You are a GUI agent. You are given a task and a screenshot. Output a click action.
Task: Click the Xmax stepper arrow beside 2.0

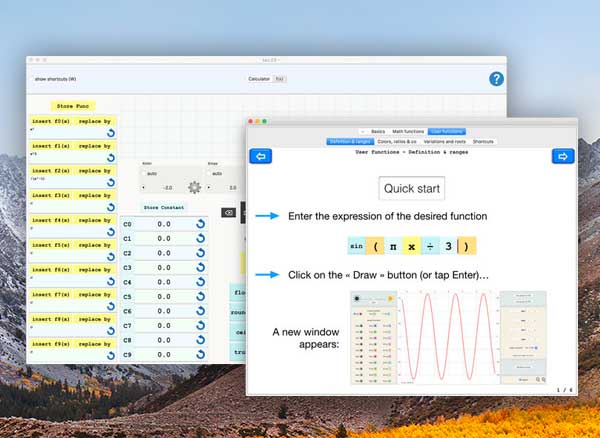[209, 187]
